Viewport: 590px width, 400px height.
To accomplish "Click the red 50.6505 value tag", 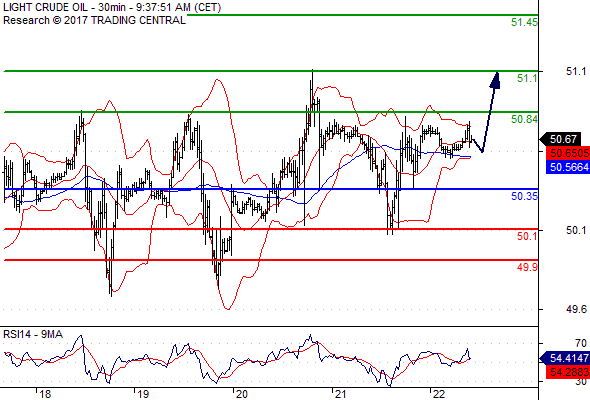I will click(568, 153).
